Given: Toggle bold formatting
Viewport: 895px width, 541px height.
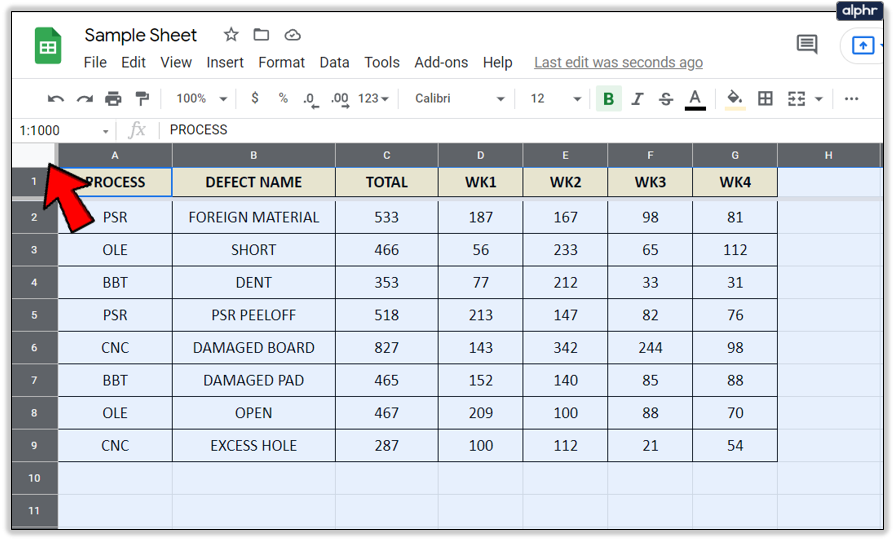Looking at the screenshot, I should pyautogui.click(x=608, y=99).
